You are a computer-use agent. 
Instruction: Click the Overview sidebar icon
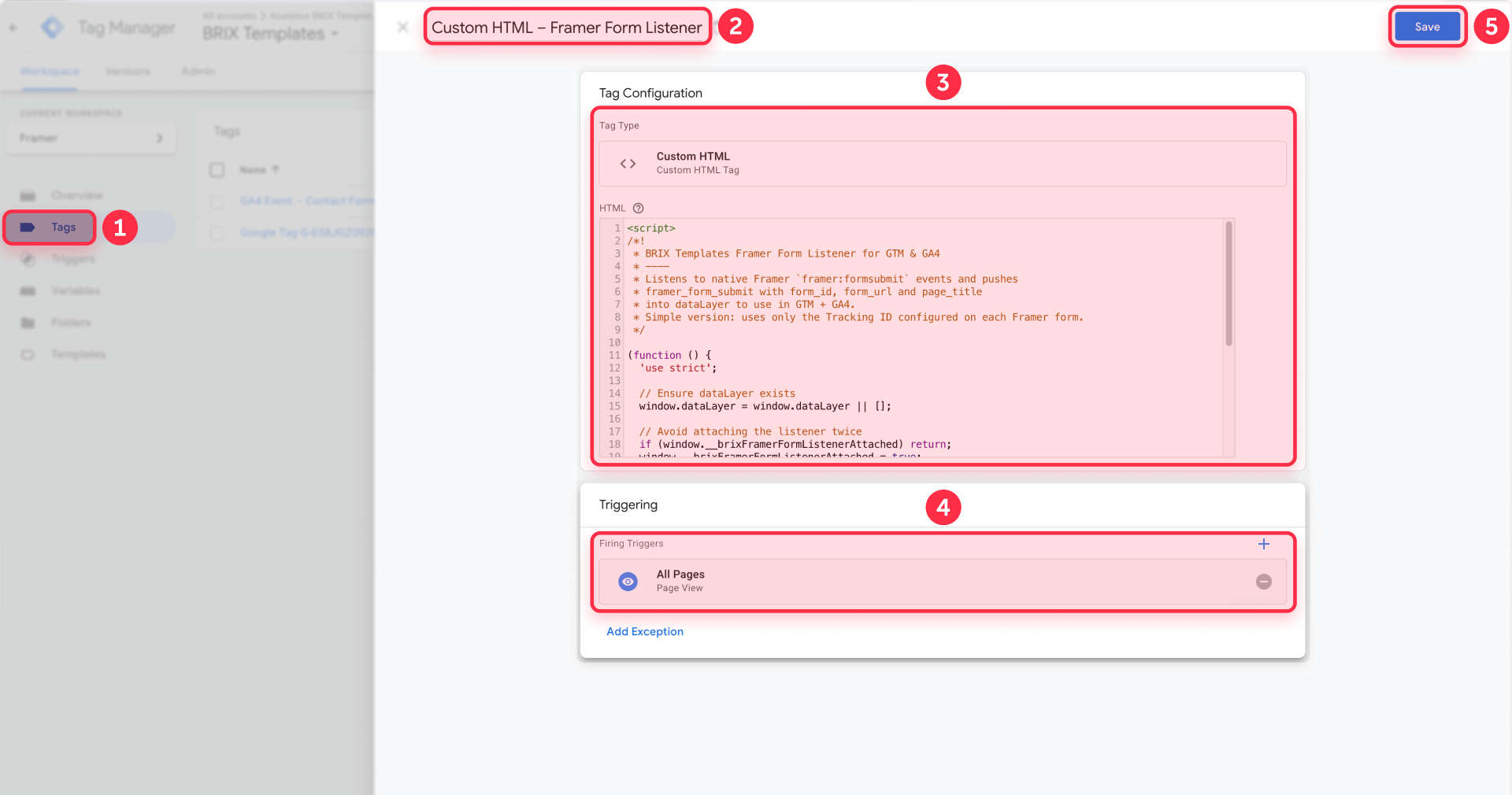(x=28, y=195)
